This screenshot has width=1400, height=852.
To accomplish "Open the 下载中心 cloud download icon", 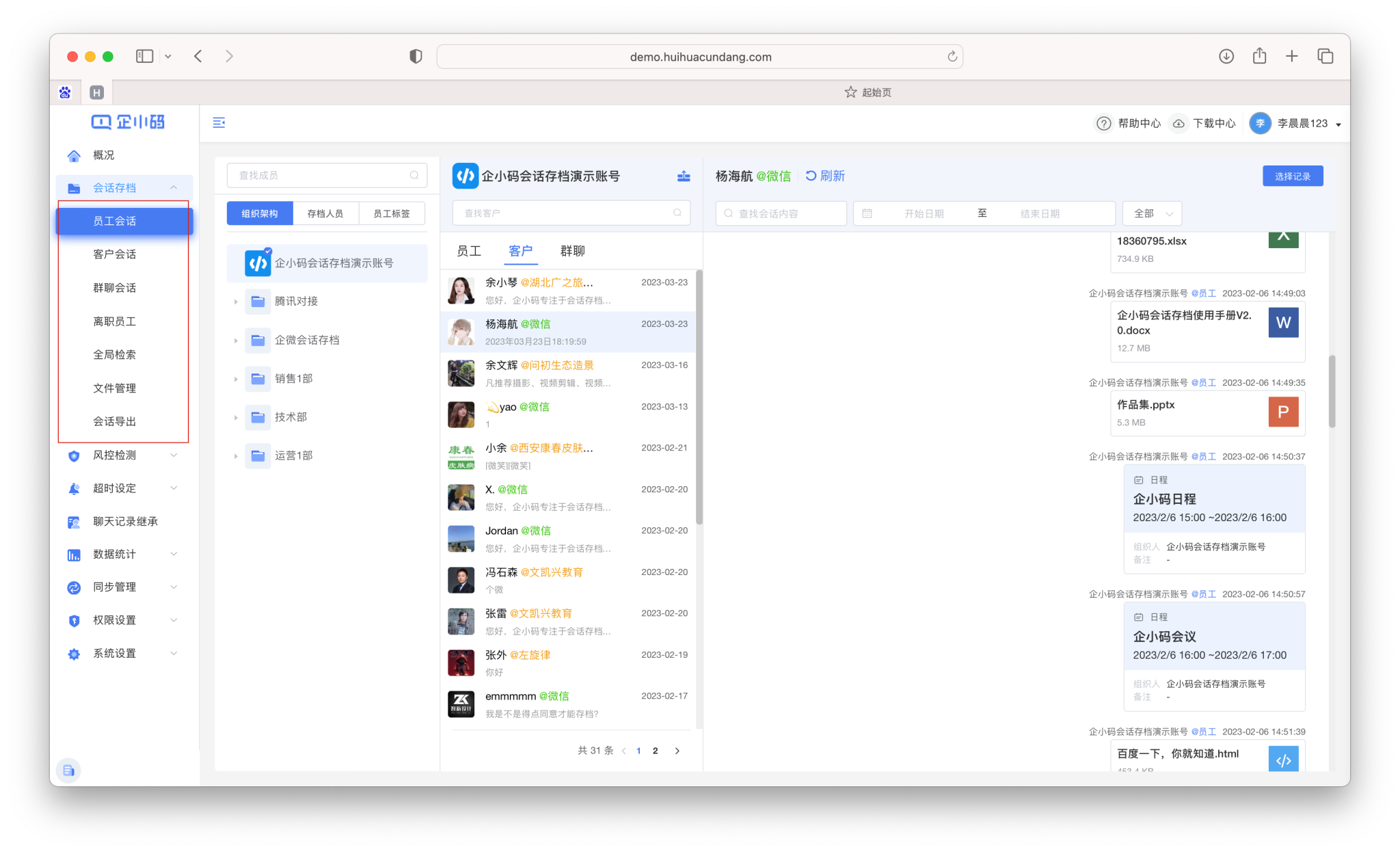I will click(x=1179, y=123).
